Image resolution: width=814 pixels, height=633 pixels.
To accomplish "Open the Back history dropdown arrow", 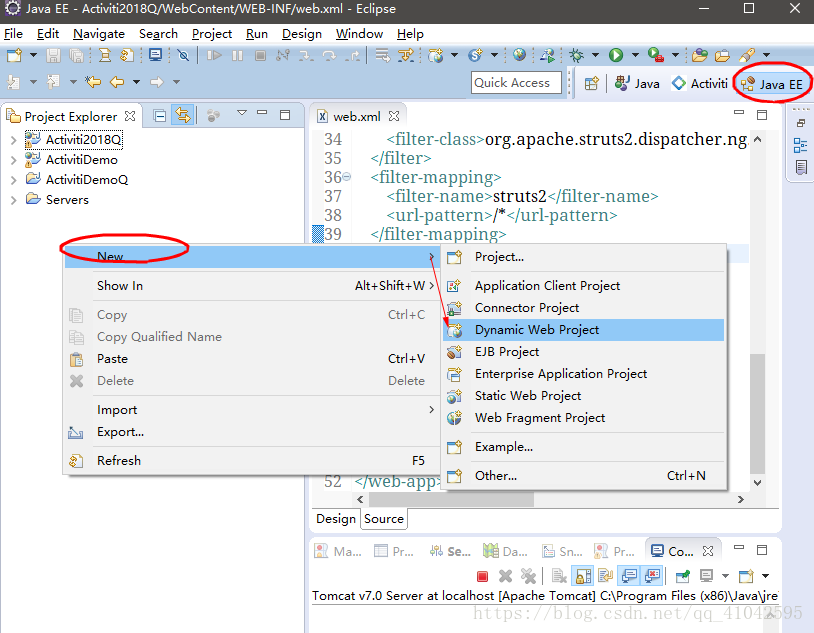I will coord(136,82).
